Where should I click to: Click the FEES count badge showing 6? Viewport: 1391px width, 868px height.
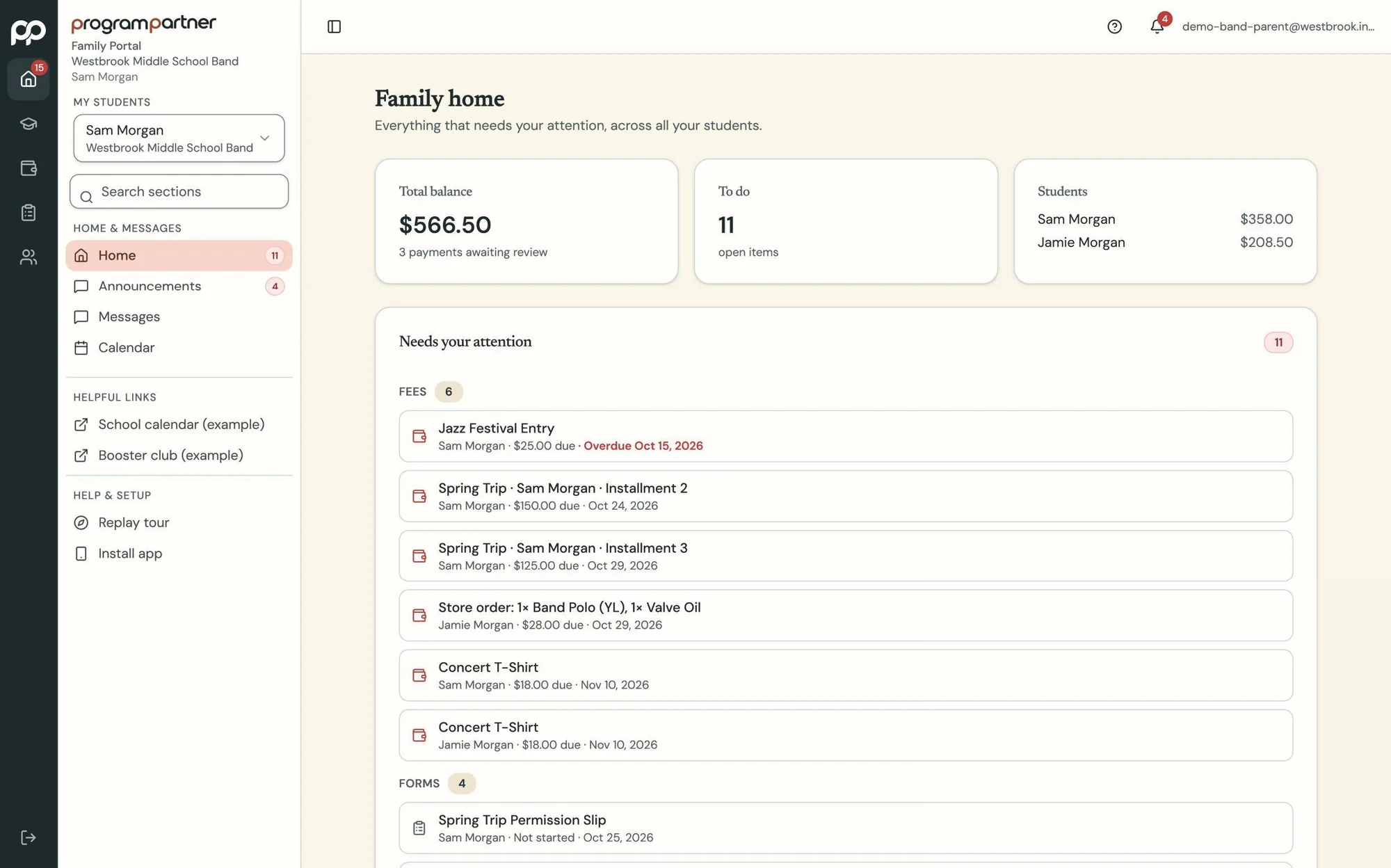(x=449, y=392)
